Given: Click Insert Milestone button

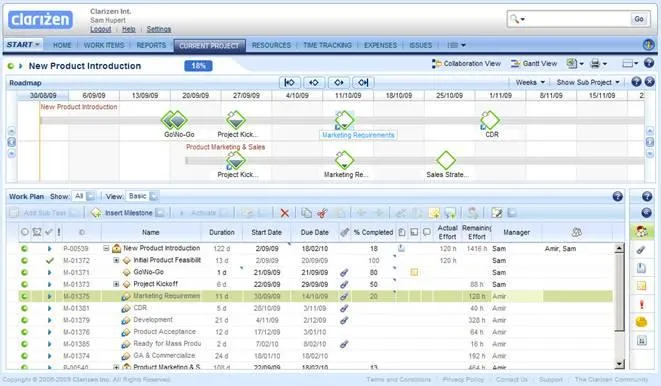Looking at the screenshot, I should coord(122,213).
